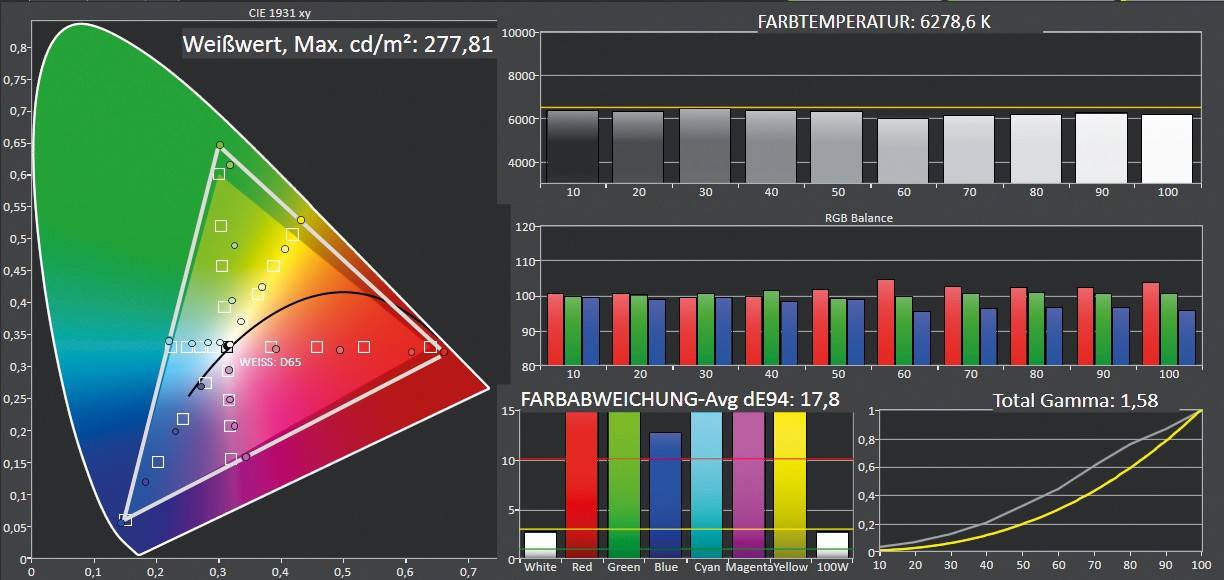Select the White bar in the deviation chart
This screenshot has height=580, width=1224.
[541, 545]
